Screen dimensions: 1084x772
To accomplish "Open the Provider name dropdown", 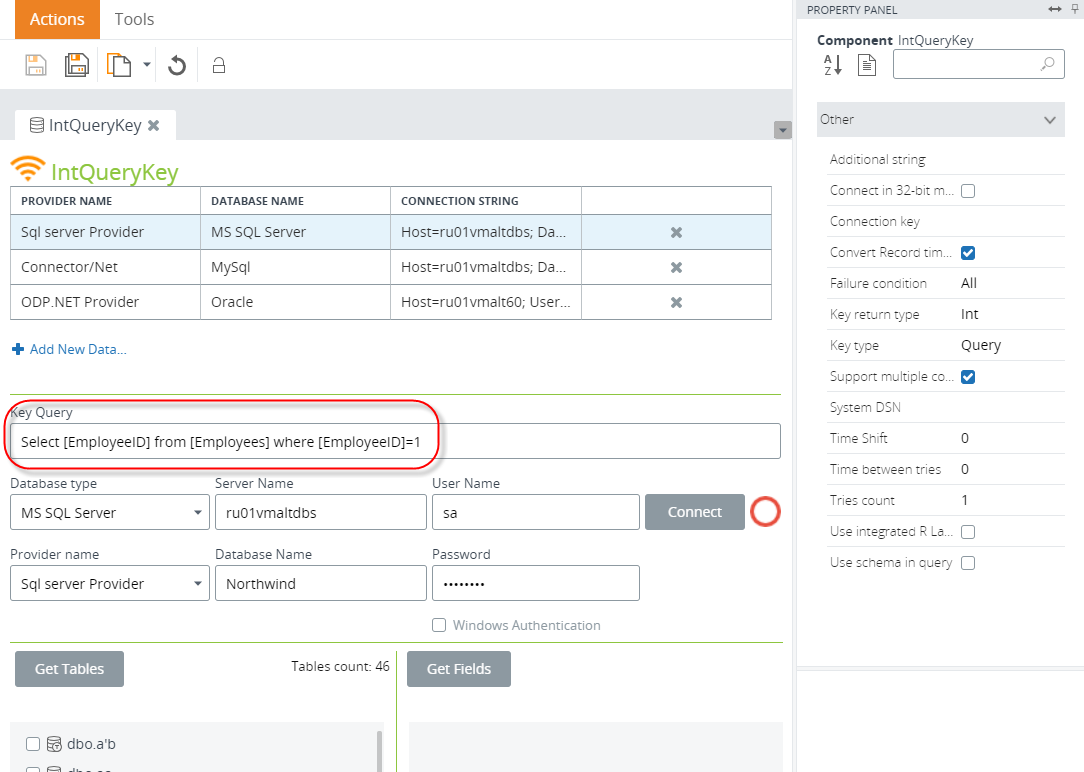I will click(x=109, y=584).
